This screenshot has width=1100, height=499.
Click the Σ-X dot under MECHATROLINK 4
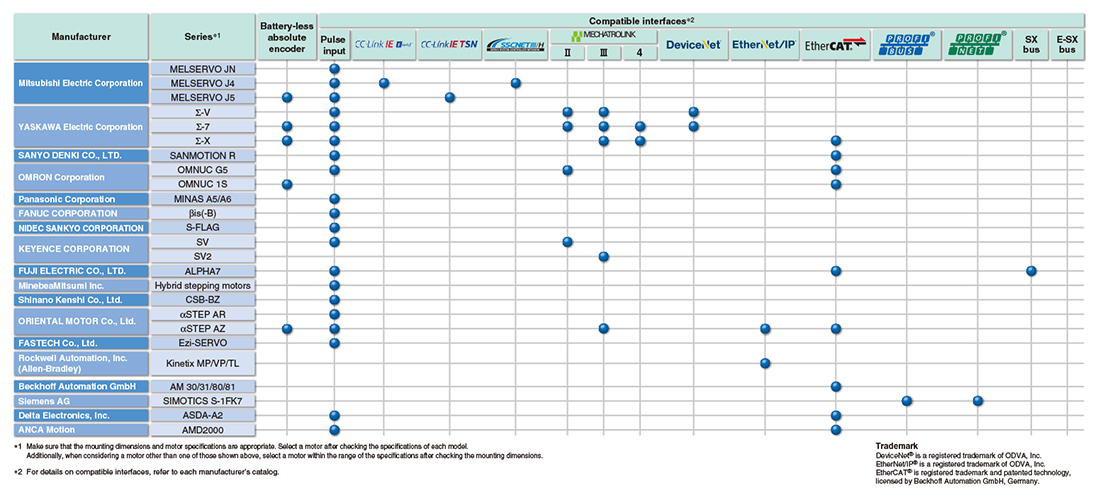[x=639, y=141]
